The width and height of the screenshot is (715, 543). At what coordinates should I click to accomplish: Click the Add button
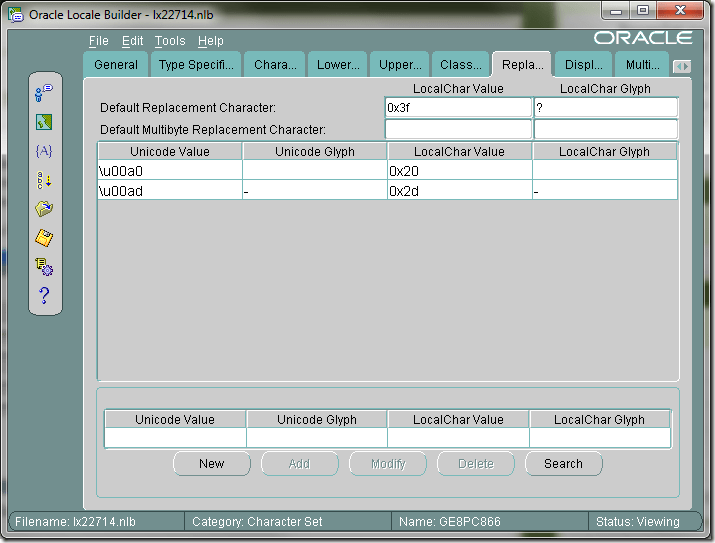(300, 464)
